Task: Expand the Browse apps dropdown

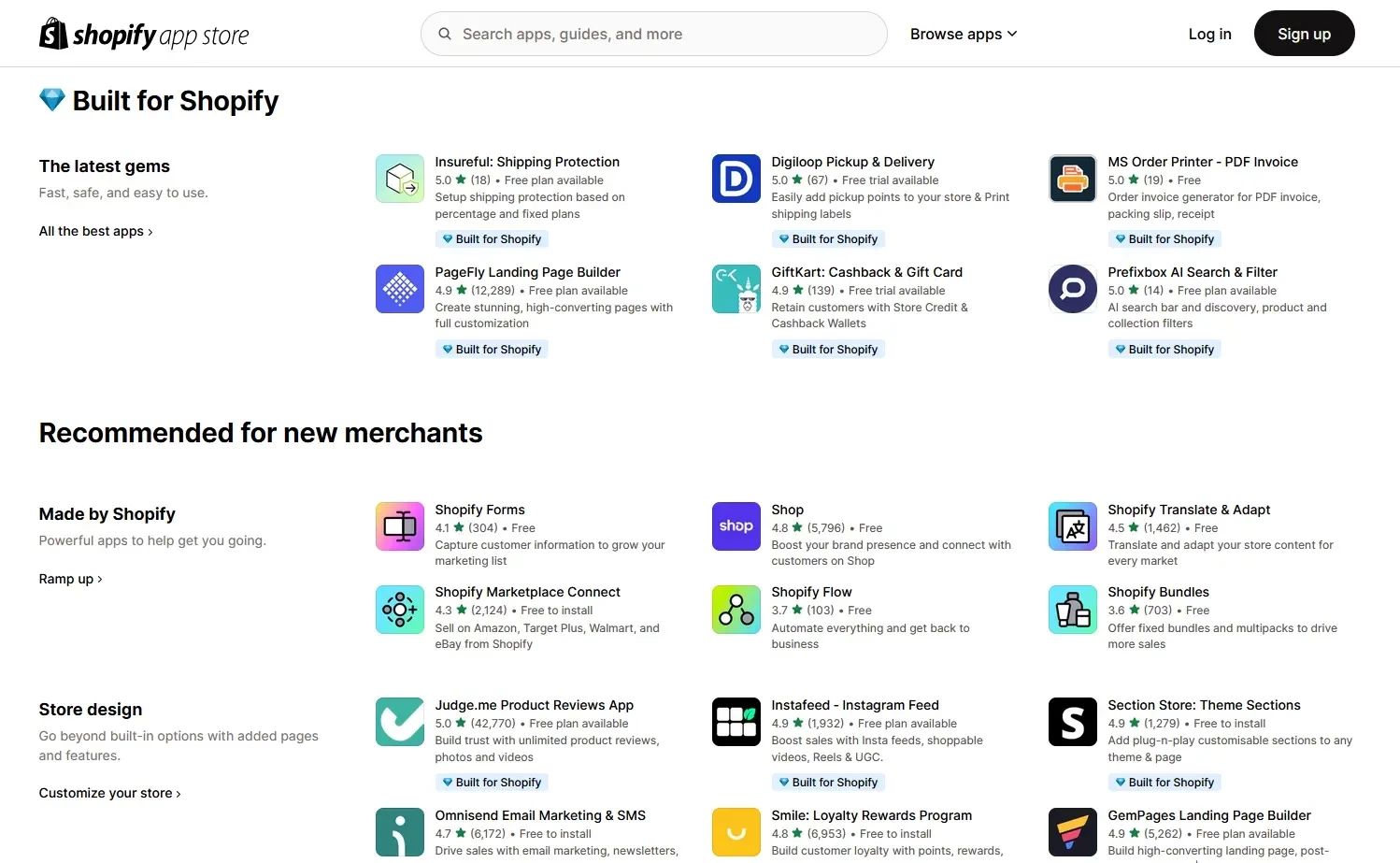Action: coord(964,34)
